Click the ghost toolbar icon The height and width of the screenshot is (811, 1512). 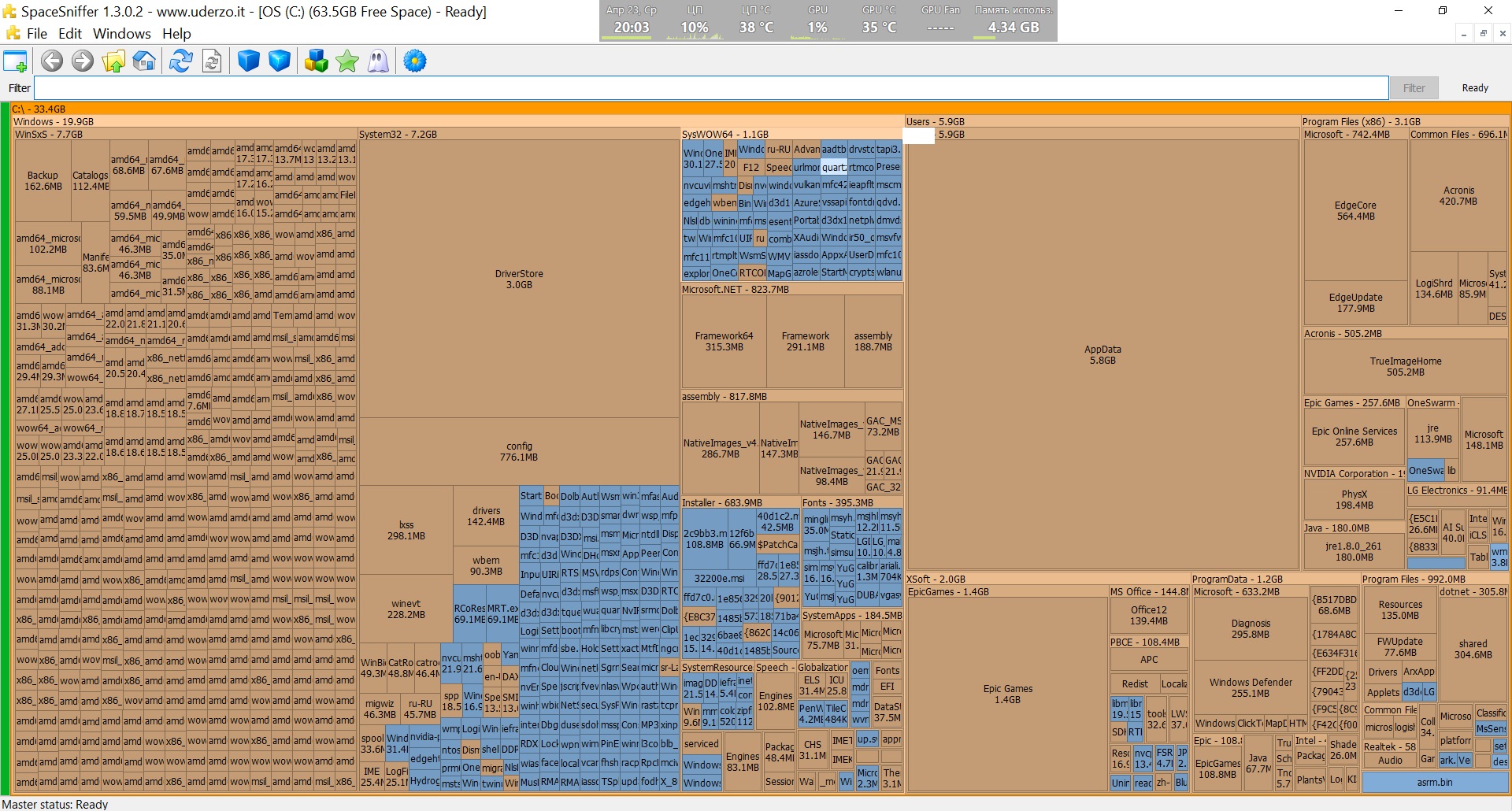[379, 61]
